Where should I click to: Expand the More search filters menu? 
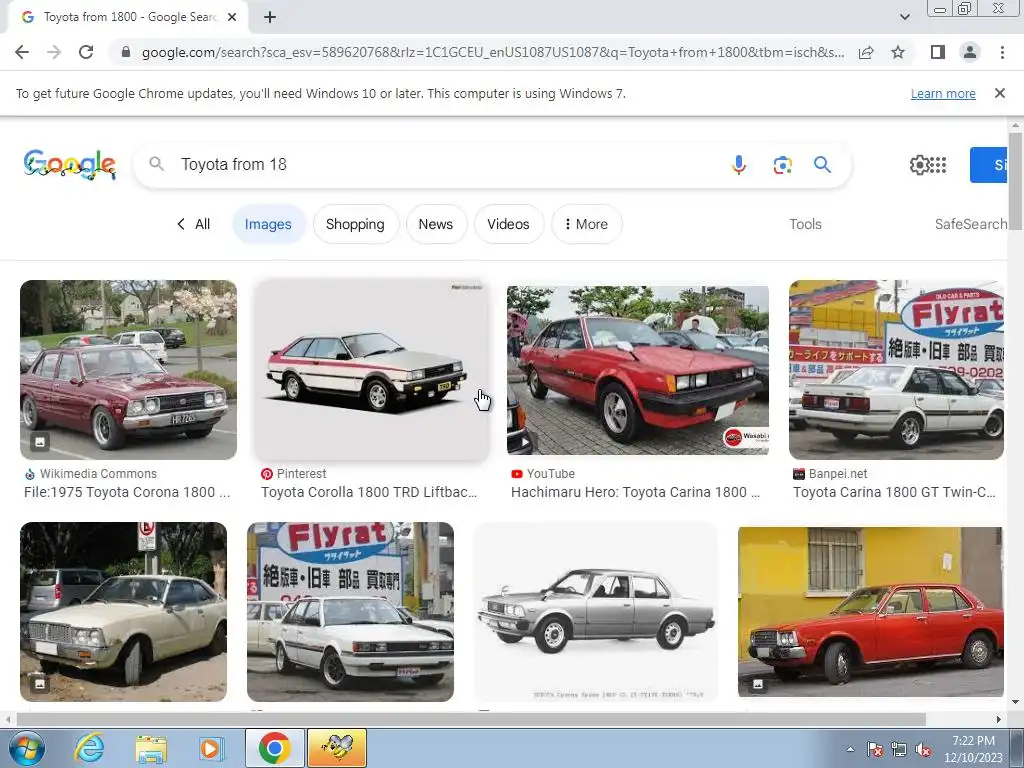[586, 224]
